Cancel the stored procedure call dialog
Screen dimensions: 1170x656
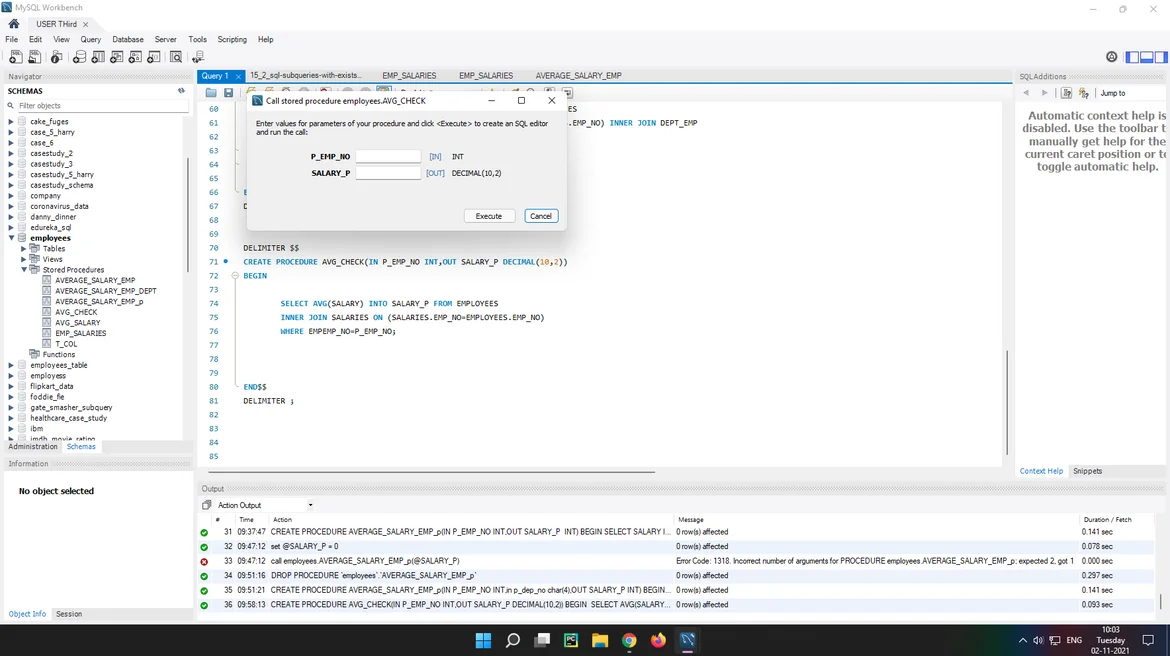click(540, 216)
